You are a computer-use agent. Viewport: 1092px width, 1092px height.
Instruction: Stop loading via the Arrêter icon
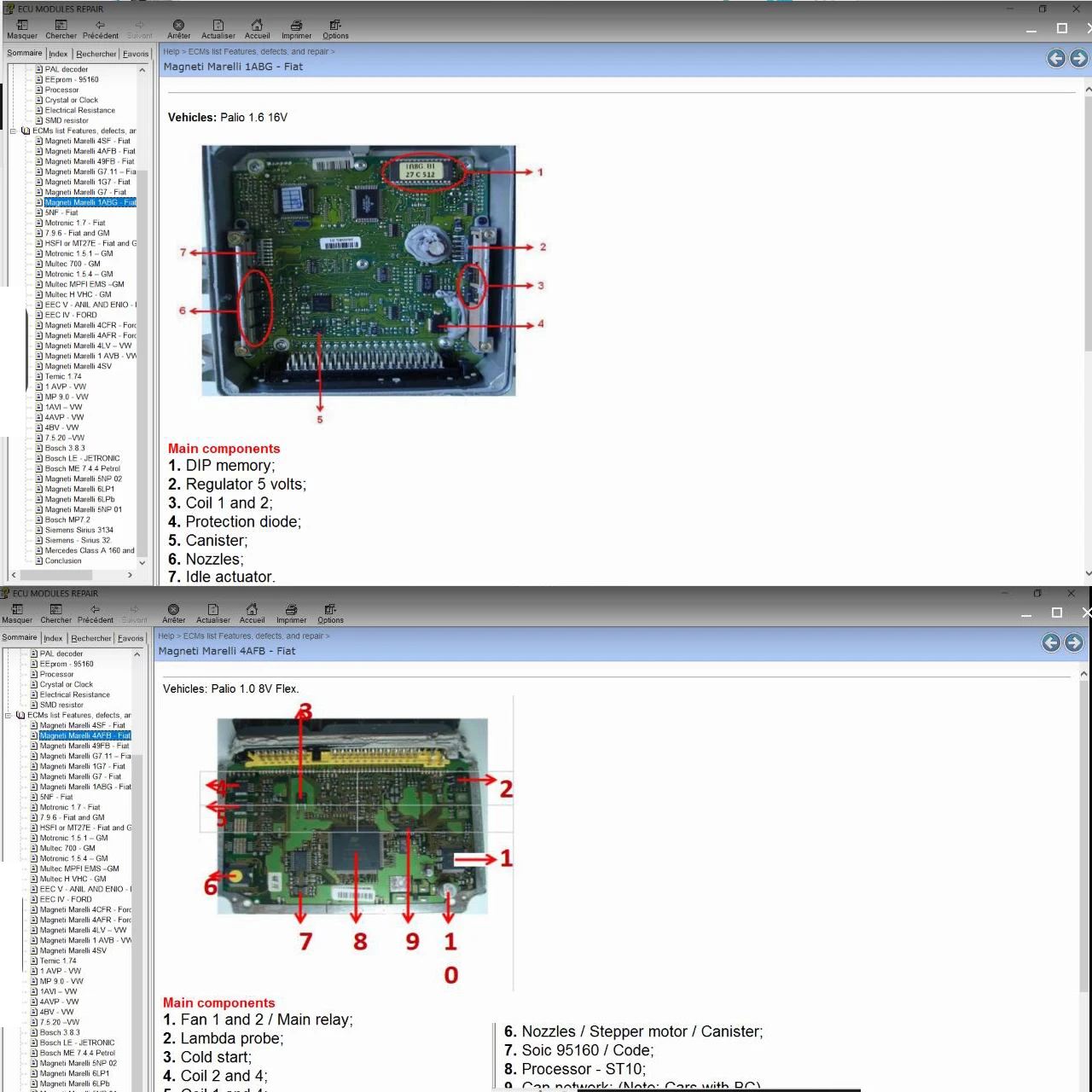[178, 26]
